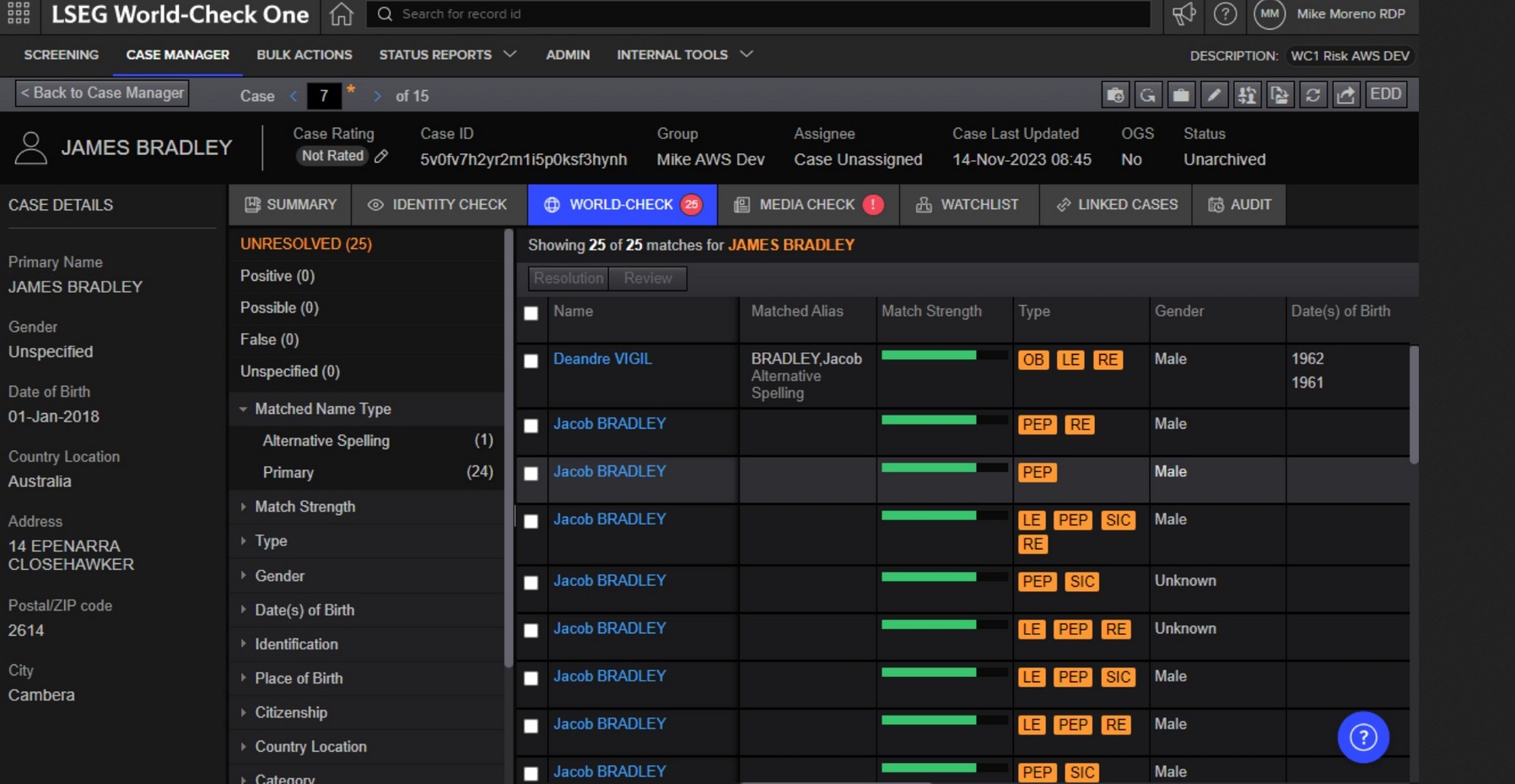Open the blue floating help button
1515x784 pixels.
tap(1363, 738)
